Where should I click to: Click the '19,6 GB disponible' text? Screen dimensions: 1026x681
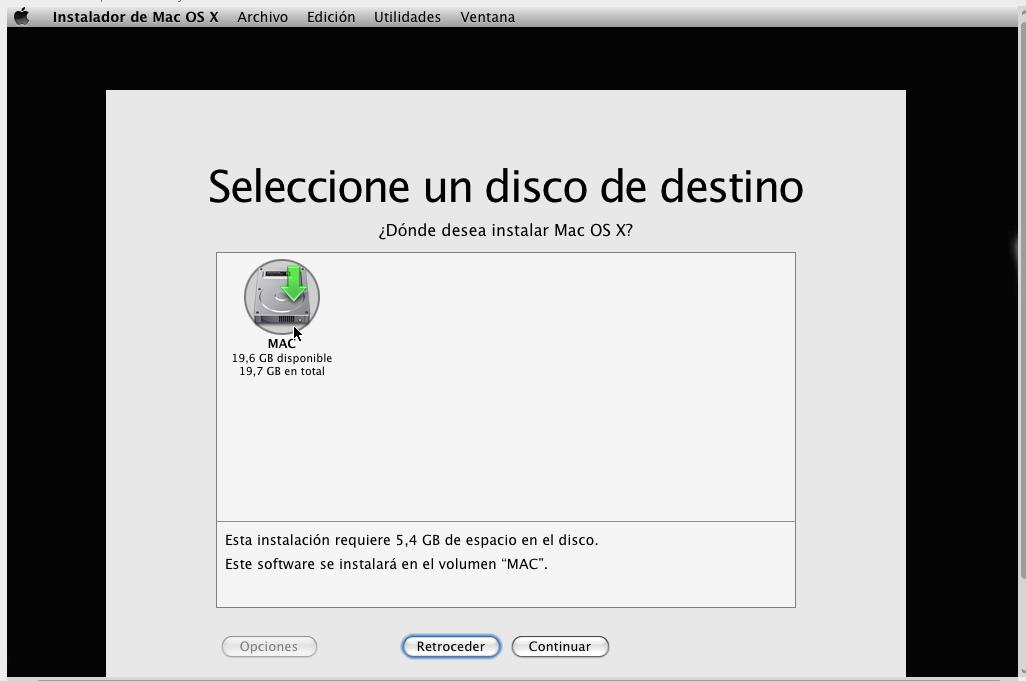282,358
